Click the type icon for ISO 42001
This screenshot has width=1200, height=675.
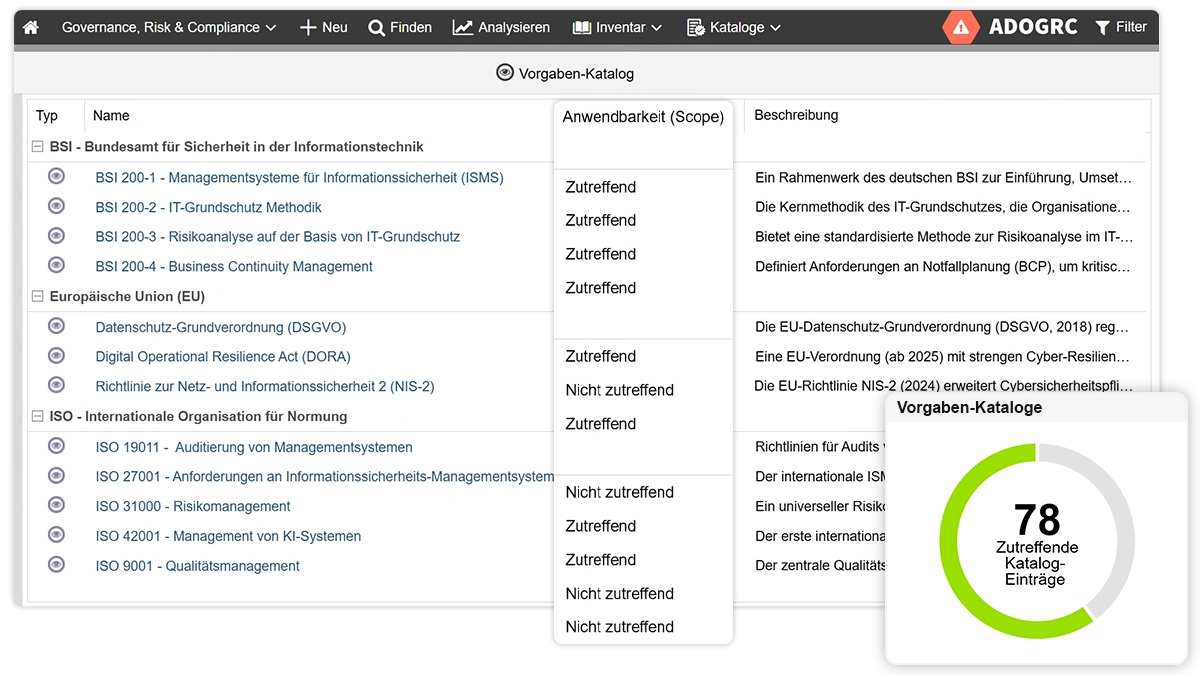[56, 536]
